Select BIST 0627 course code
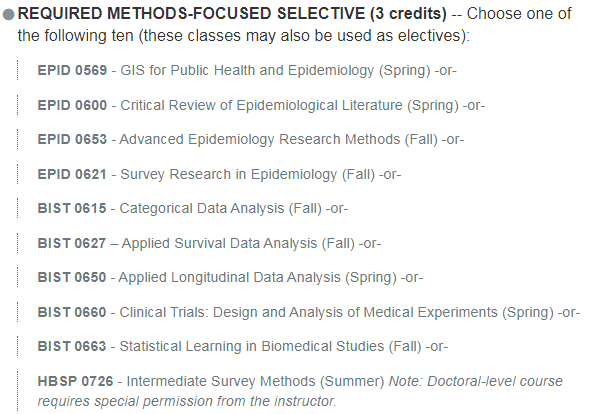 point(72,243)
